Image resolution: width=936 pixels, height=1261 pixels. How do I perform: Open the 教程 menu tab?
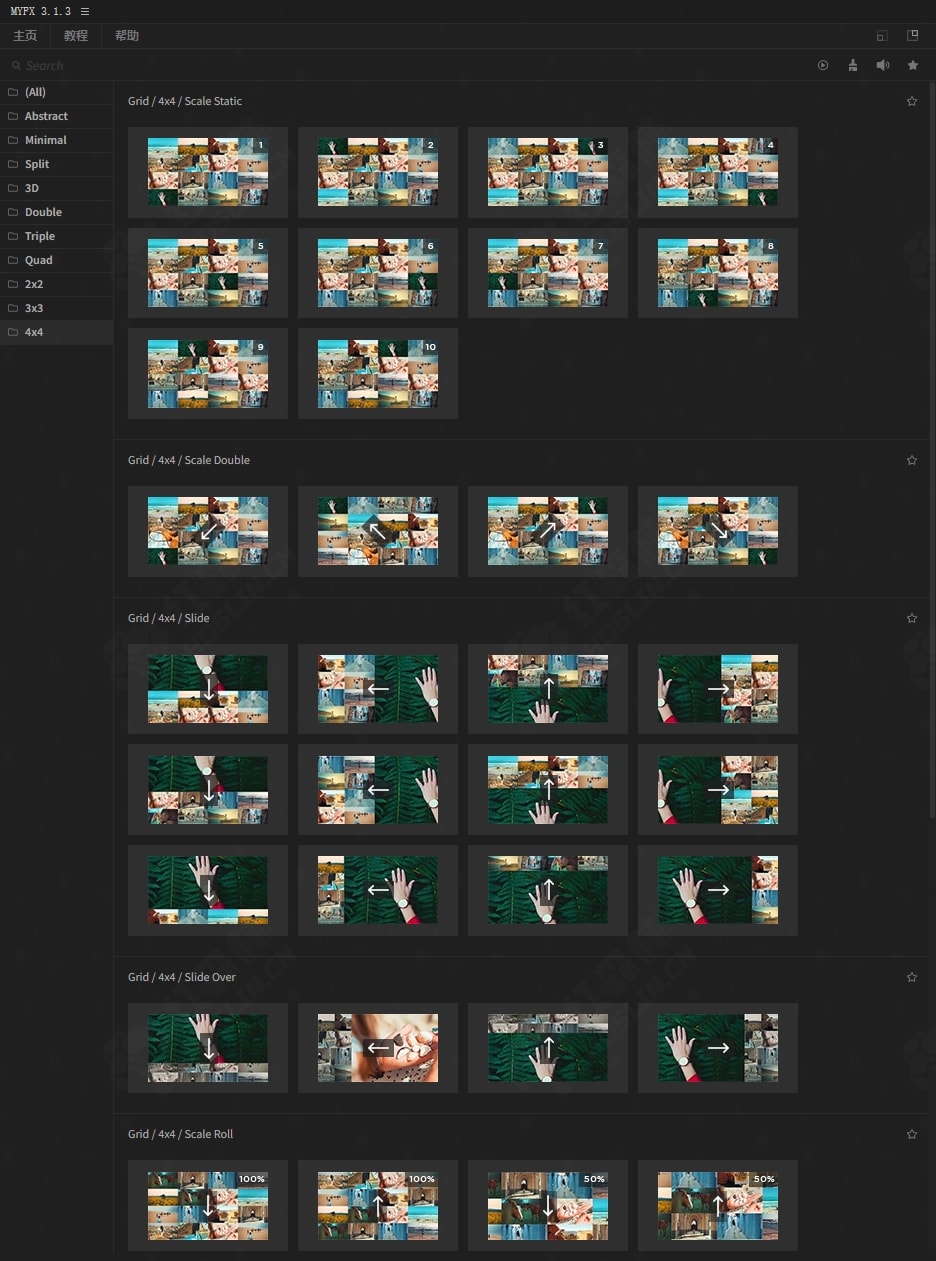click(x=76, y=36)
